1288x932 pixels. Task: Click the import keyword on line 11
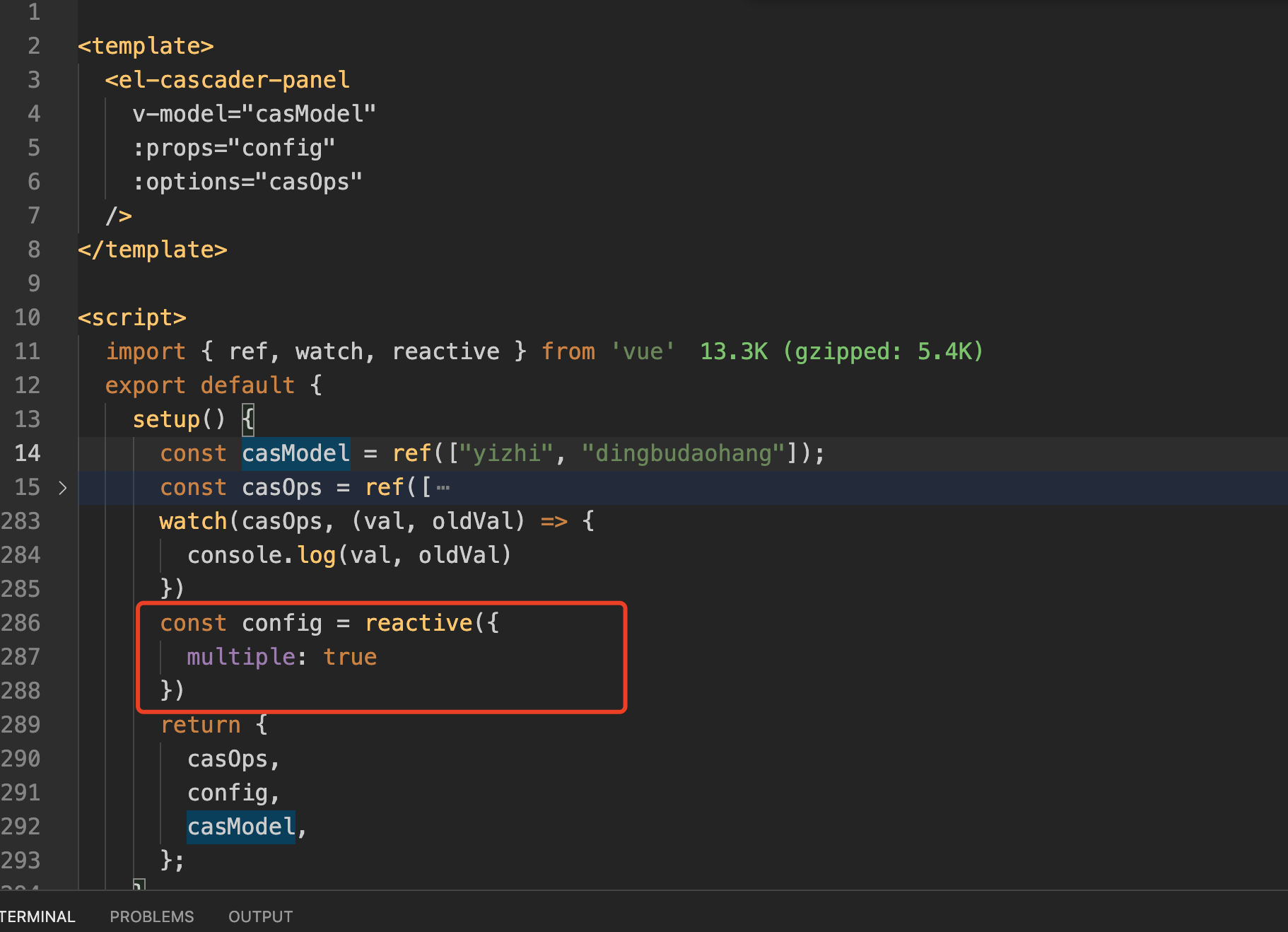point(146,351)
